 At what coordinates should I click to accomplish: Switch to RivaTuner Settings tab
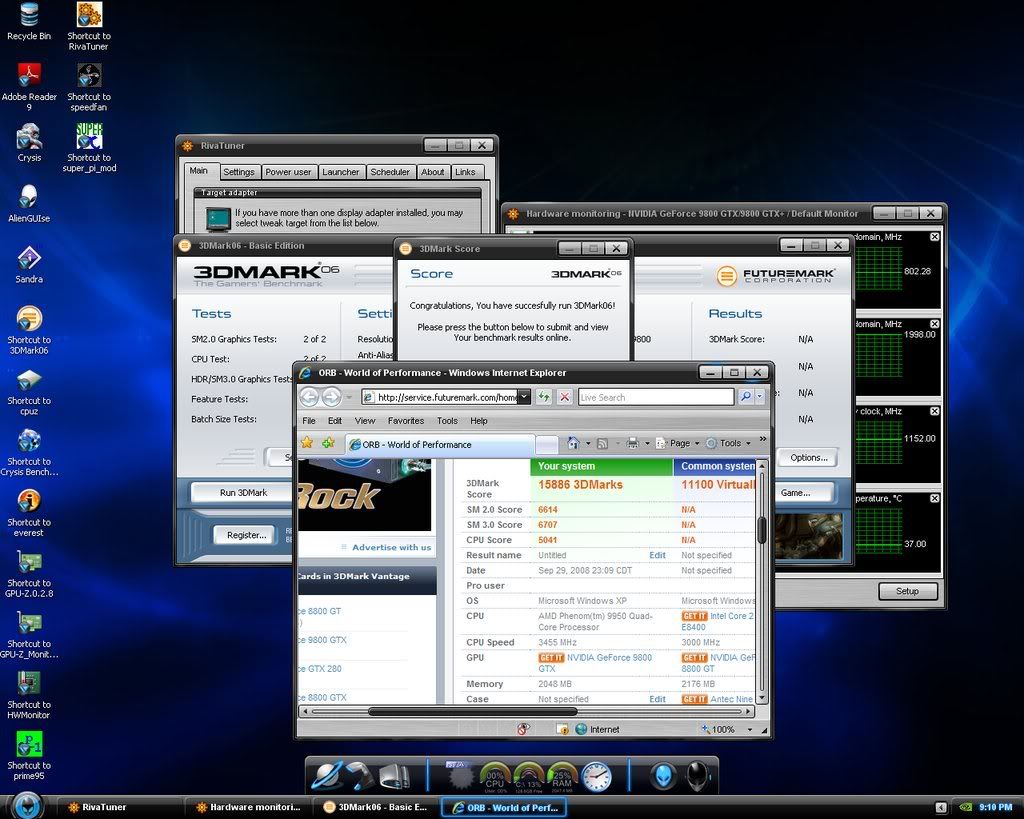(x=238, y=172)
